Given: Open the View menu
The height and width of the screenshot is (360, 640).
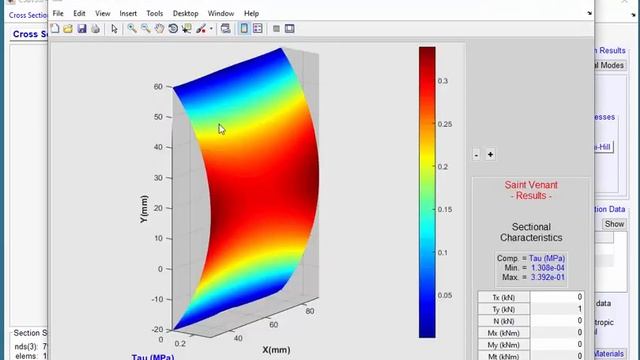Looking at the screenshot, I should (102, 13).
